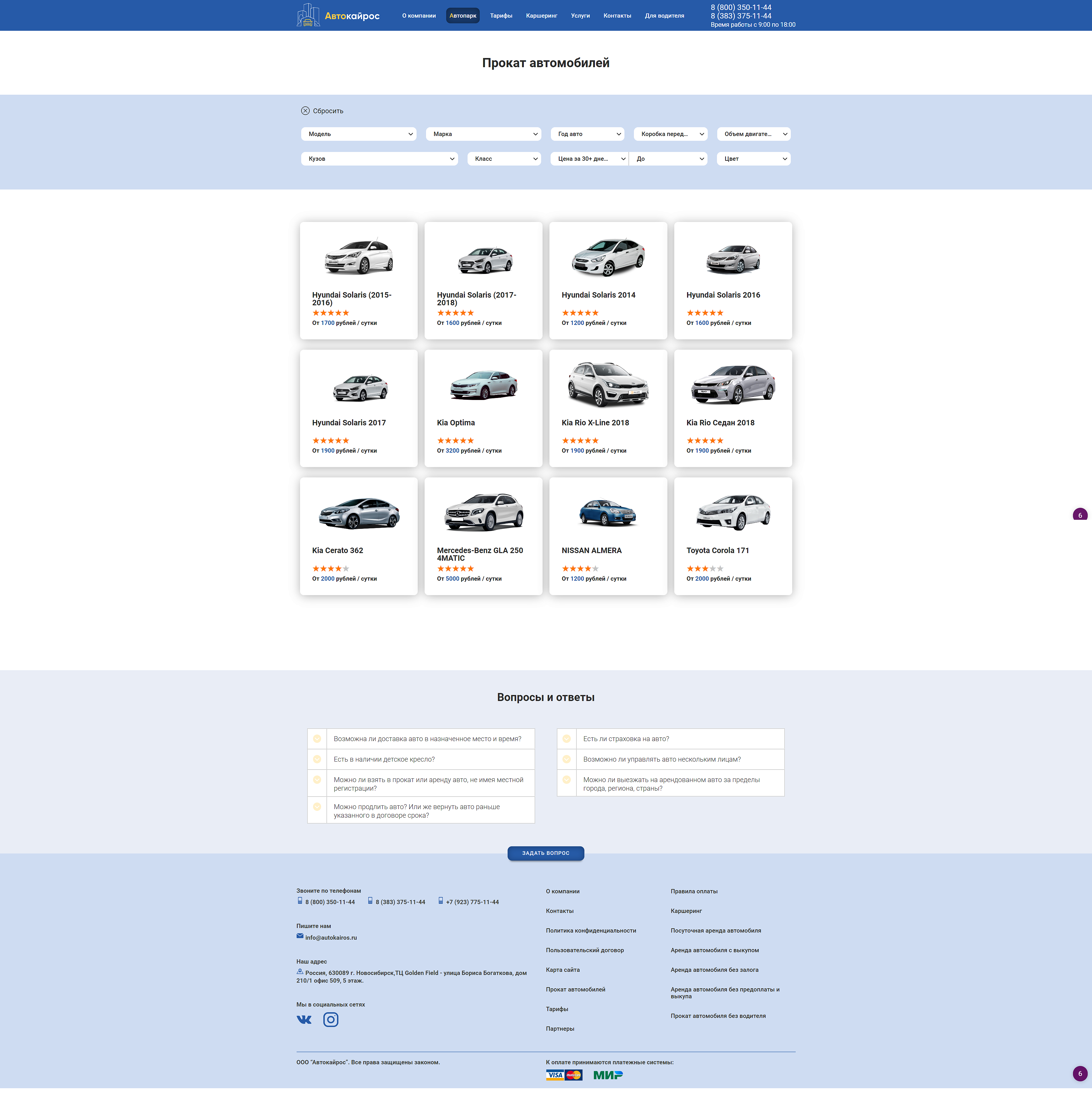Open Политика конфиденциальности footer link

coord(591,936)
